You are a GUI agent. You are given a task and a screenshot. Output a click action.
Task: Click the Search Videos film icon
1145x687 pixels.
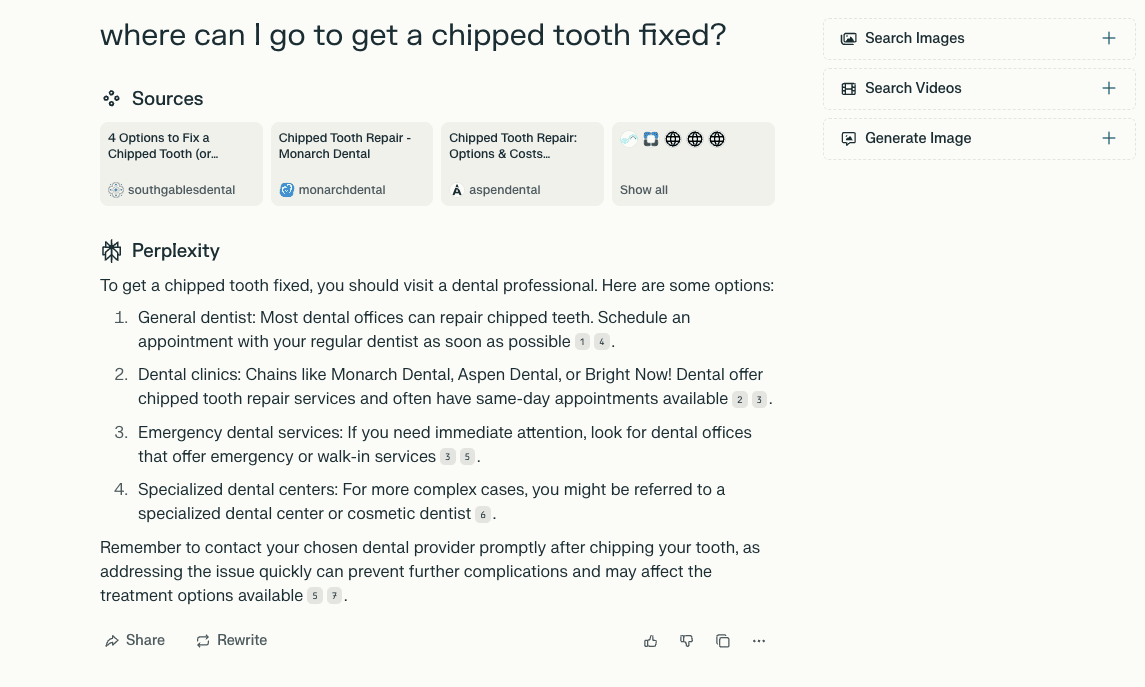pos(849,89)
